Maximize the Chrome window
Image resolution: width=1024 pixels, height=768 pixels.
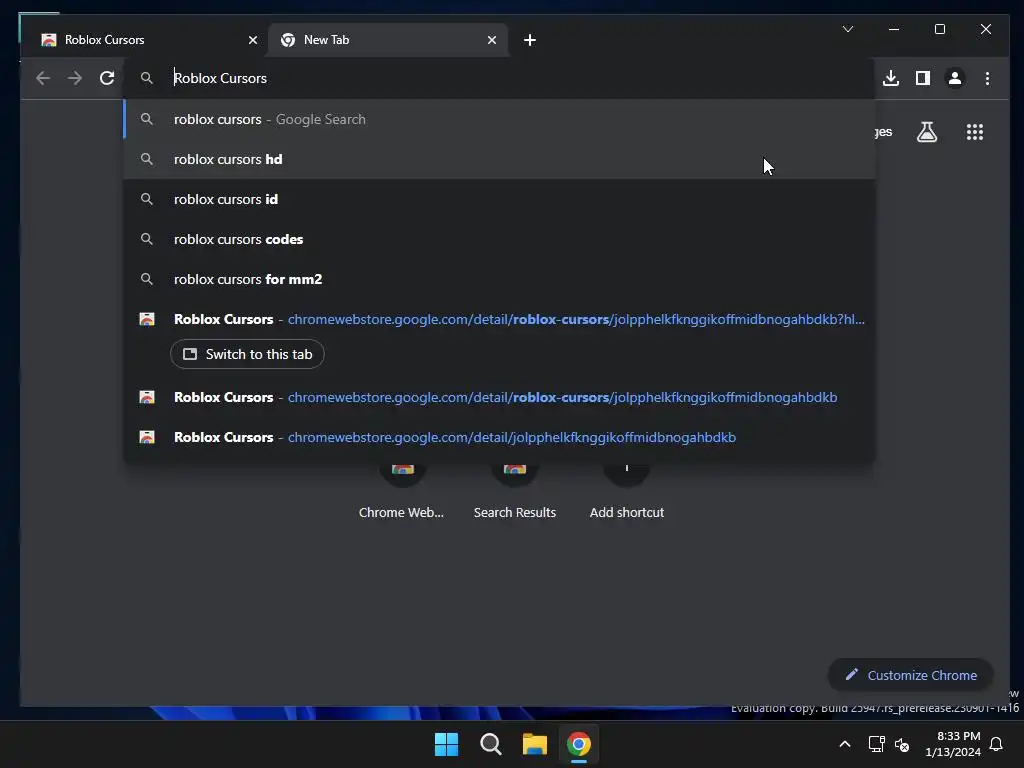(940, 29)
